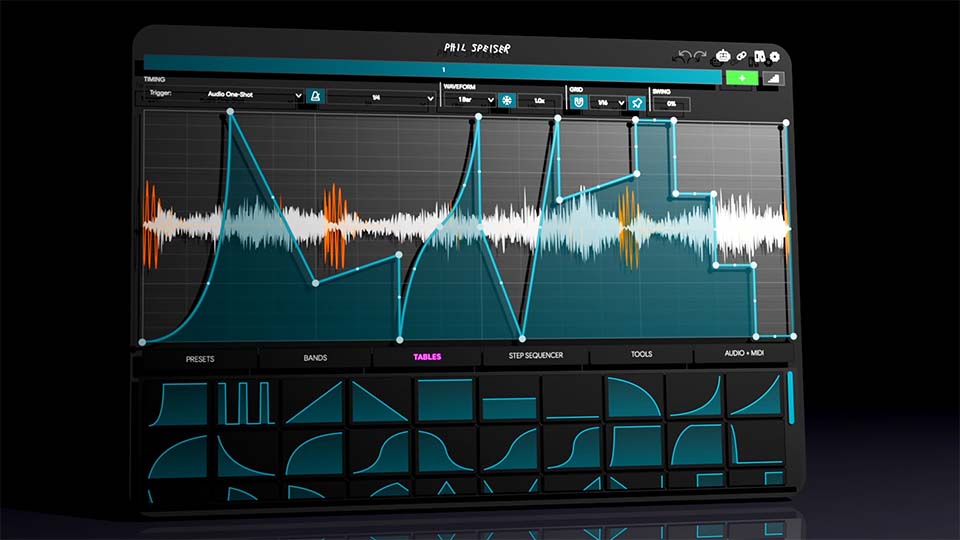The width and height of the screenshot is (960, 540).
Task: Open settings with the gear icon
Action: [774, 57]
